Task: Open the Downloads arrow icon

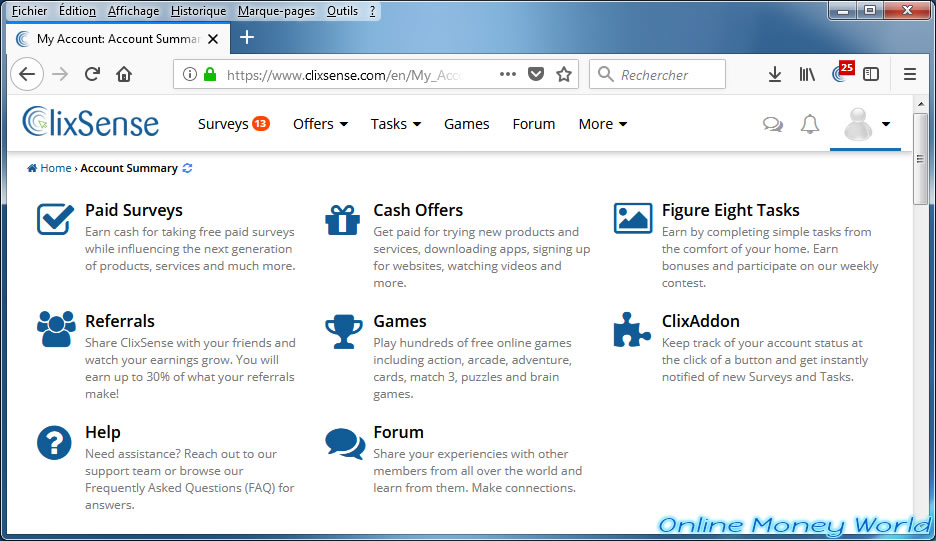Action: 774,74
